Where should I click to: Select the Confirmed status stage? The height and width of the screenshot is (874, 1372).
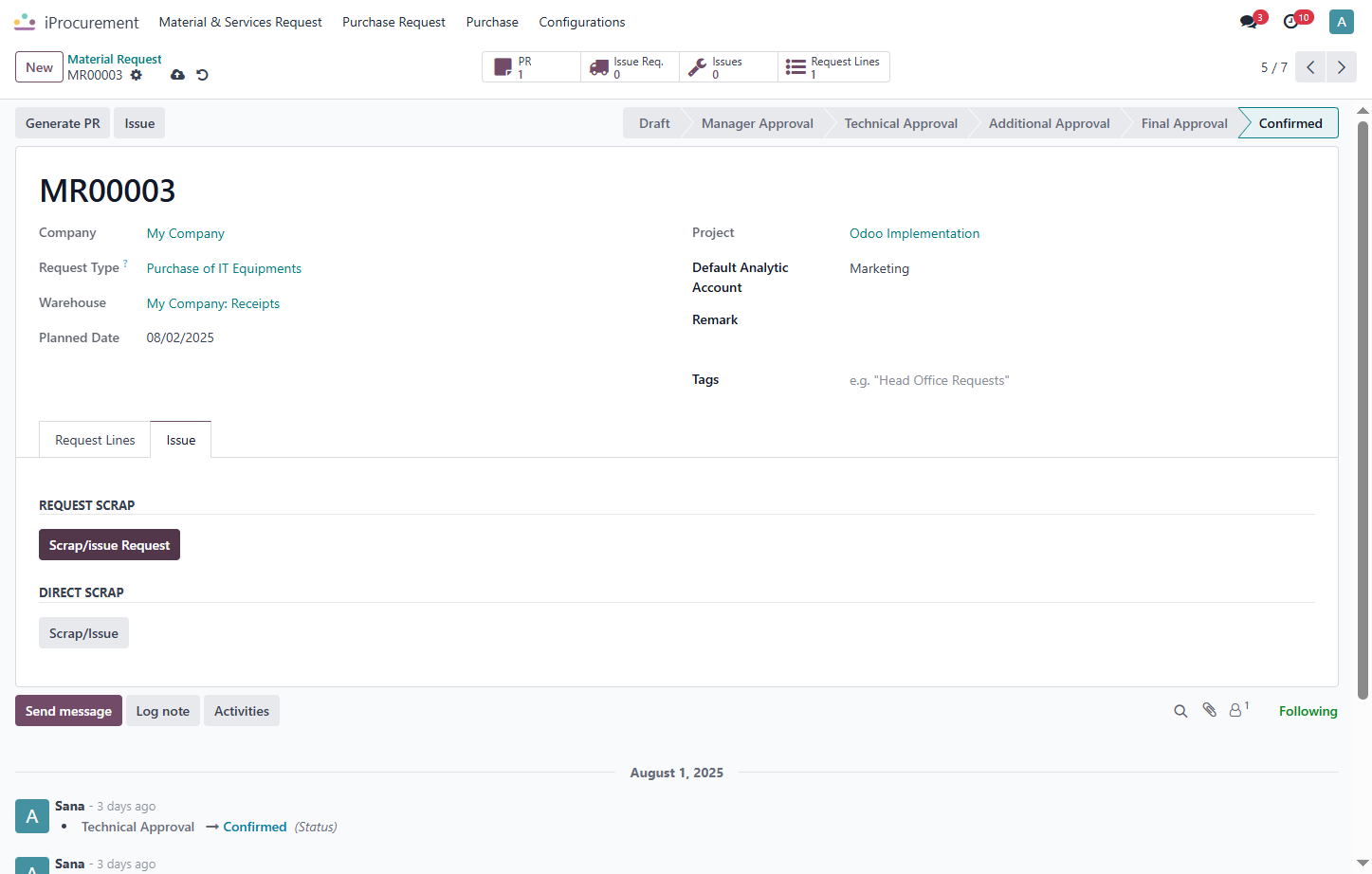click(1290, 123)
